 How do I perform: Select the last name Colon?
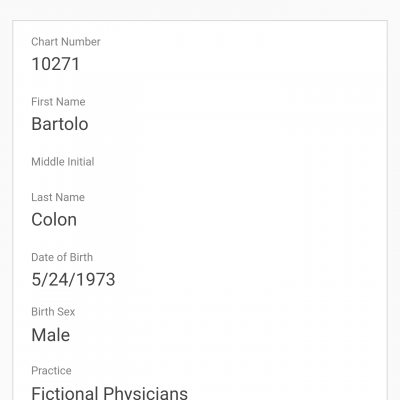(x=54, y=219)
